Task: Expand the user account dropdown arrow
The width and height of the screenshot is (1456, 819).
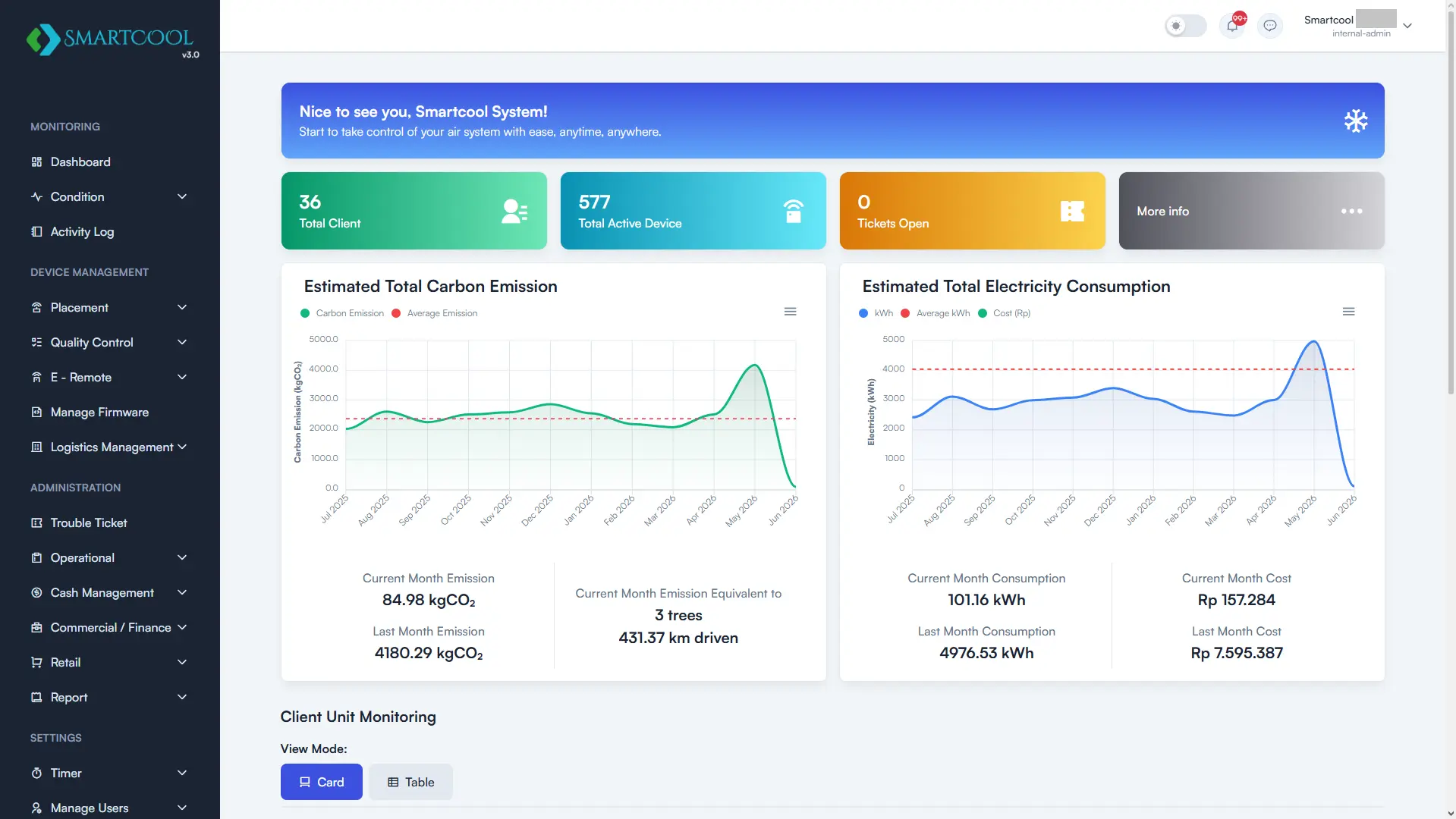Action: pos(1407,26)
